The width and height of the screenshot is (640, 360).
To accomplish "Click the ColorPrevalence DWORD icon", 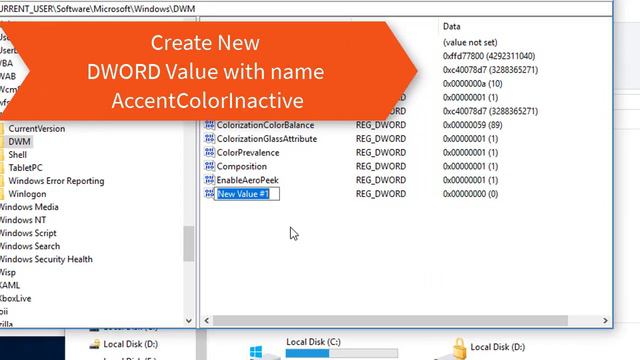I will pyautogui.click(x=209, y=153).
